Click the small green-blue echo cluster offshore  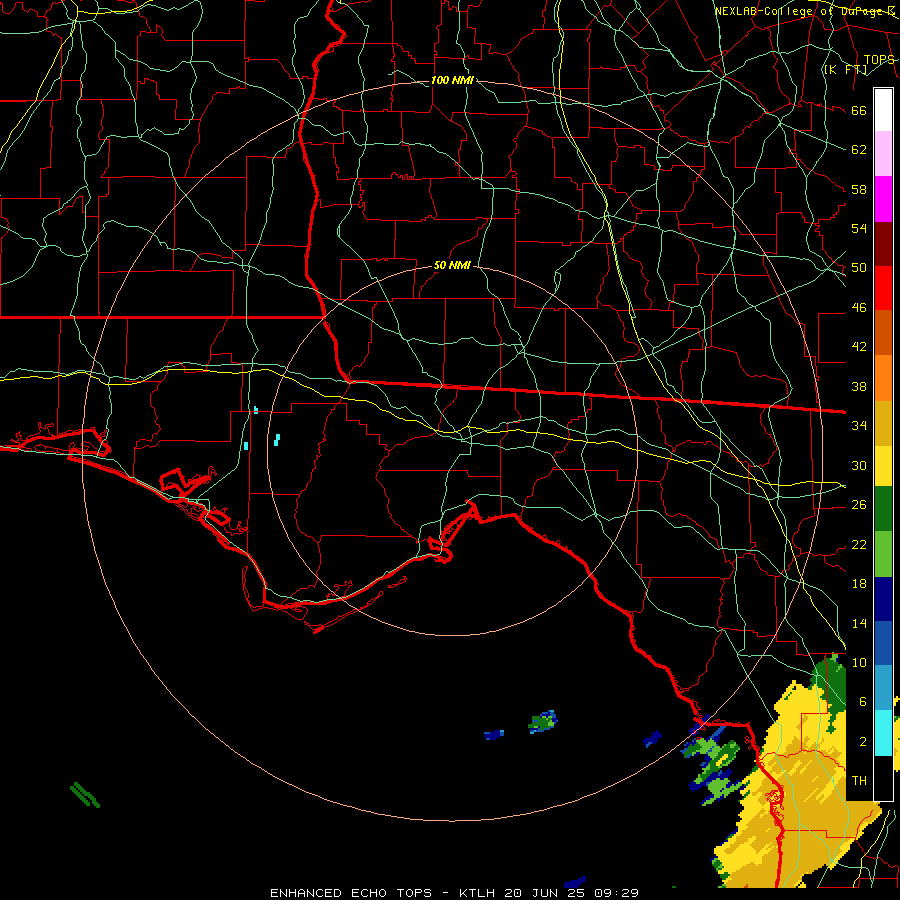tap(542, 721)
